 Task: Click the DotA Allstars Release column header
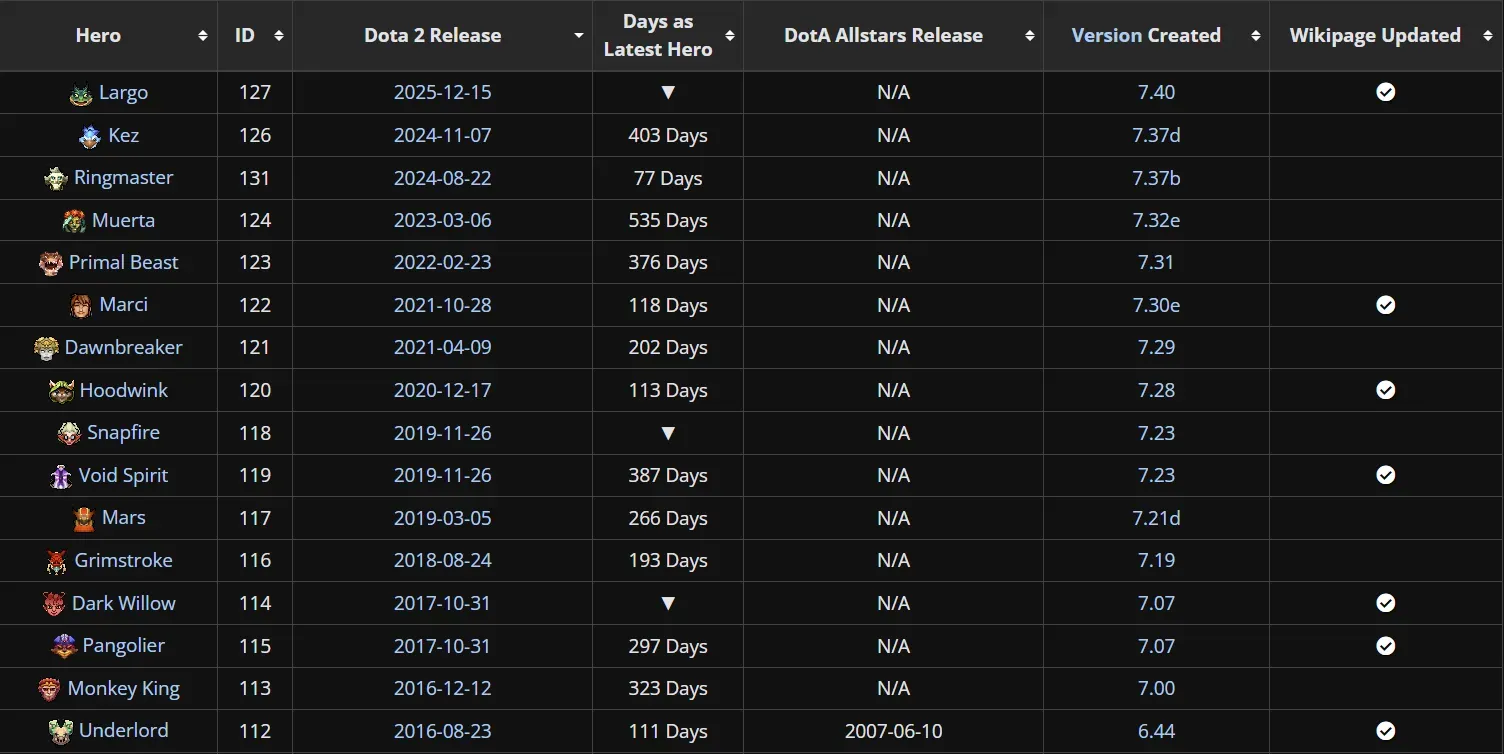coord(883,36)
